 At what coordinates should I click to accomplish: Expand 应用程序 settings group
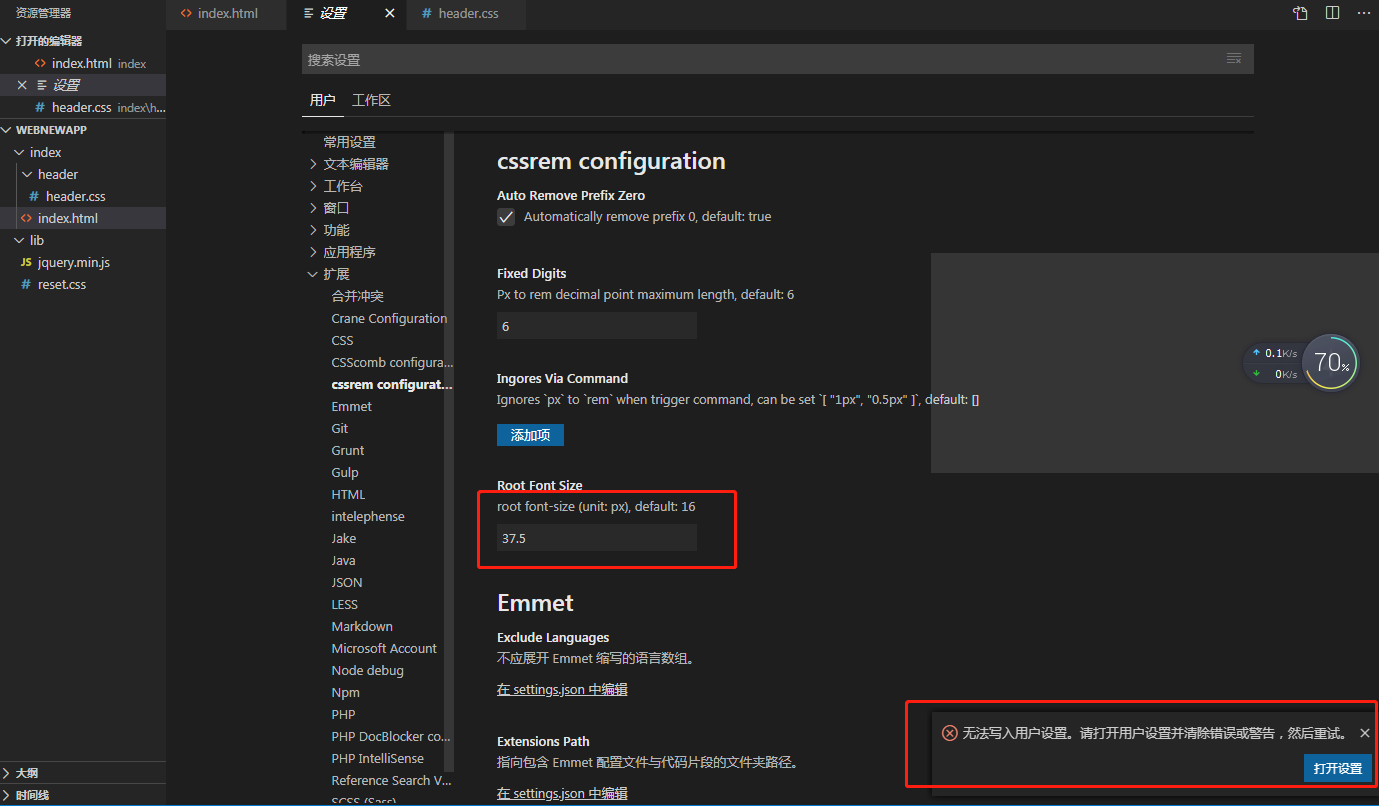click(x=313, y=252)
